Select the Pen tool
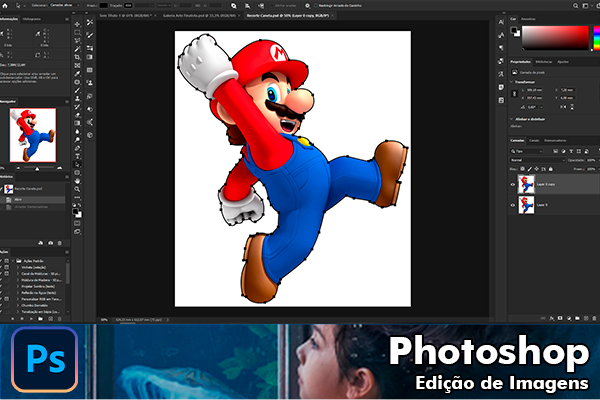This screenshot has height=400, width=600. [77, 148]
